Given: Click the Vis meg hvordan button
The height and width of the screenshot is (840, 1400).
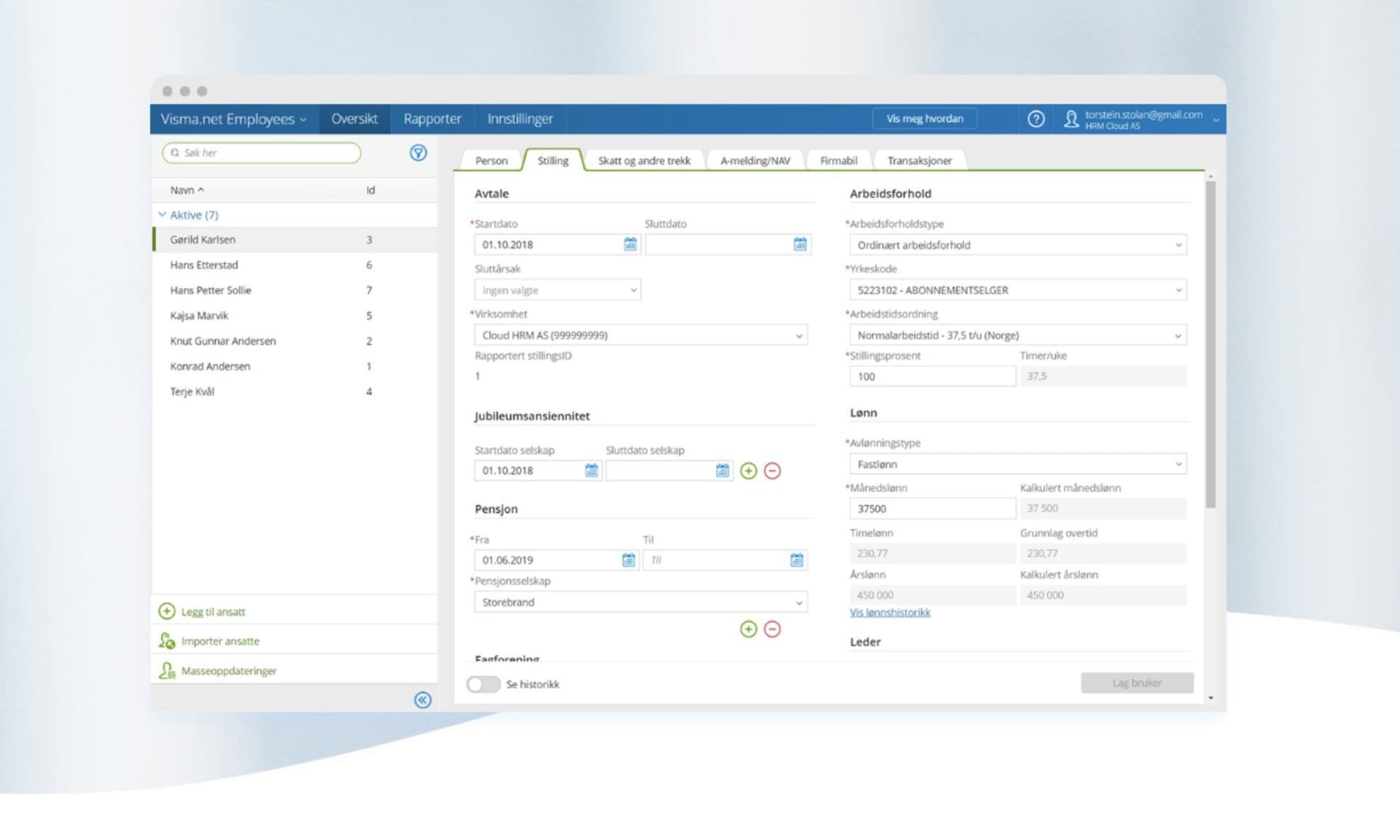Looking at the screenshot, I should [925, 119].
